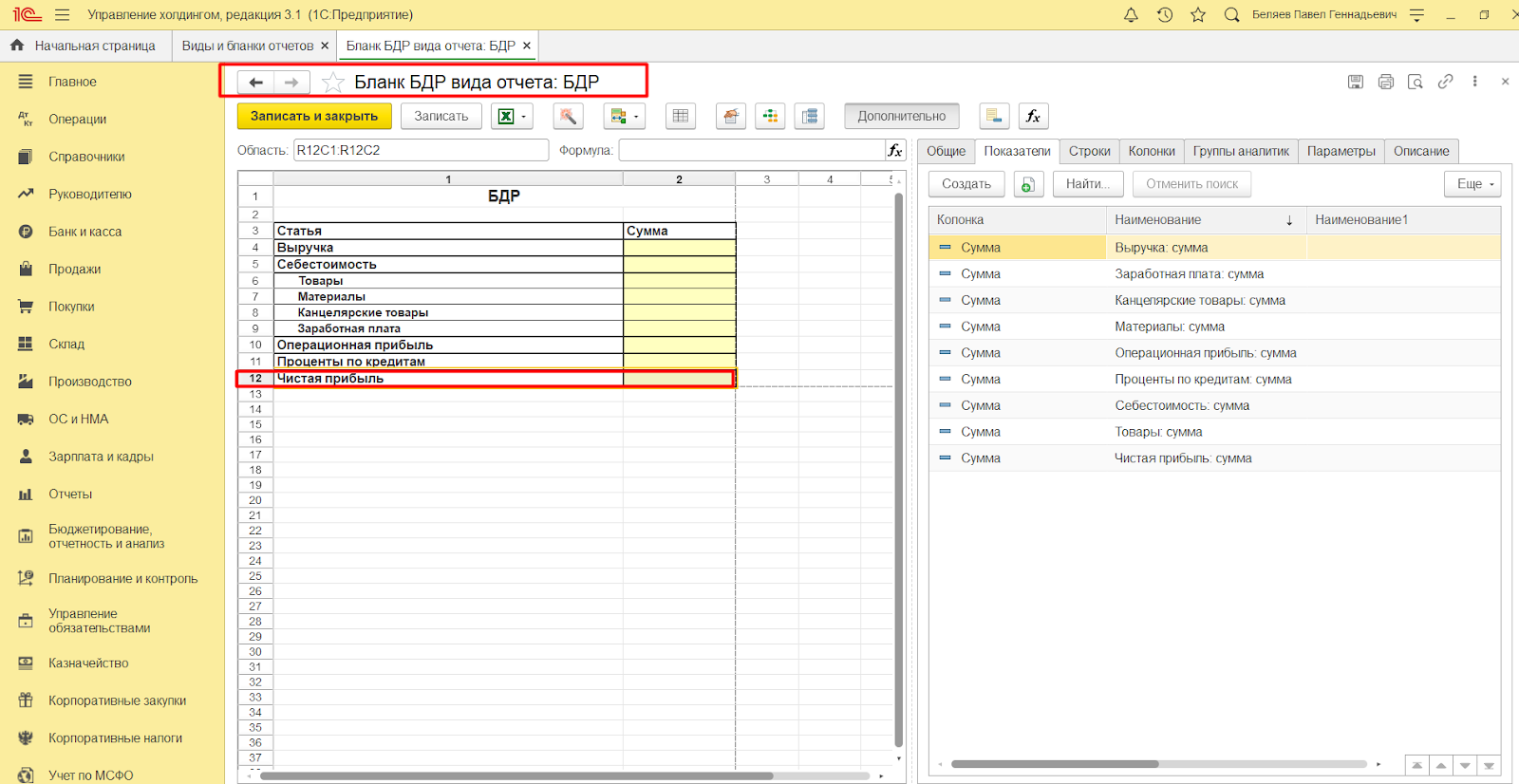
Task: Click the save diskette icon in header
Action: click(x=1356, y=82)
